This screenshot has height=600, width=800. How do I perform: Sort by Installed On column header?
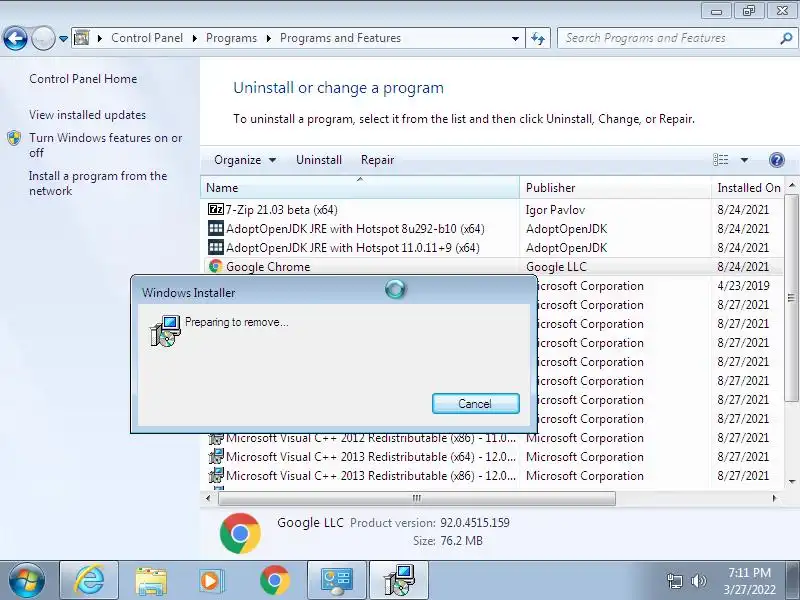pyautogui.click(x=748, y=188)
